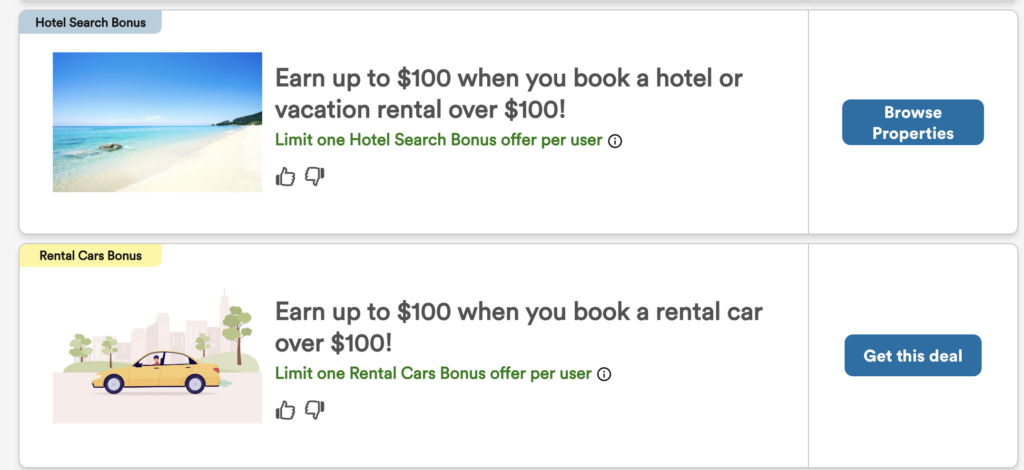Dislike the Rental Cars Bonus offer
This screenshot has width=1024, height=470.
[315, 410]
